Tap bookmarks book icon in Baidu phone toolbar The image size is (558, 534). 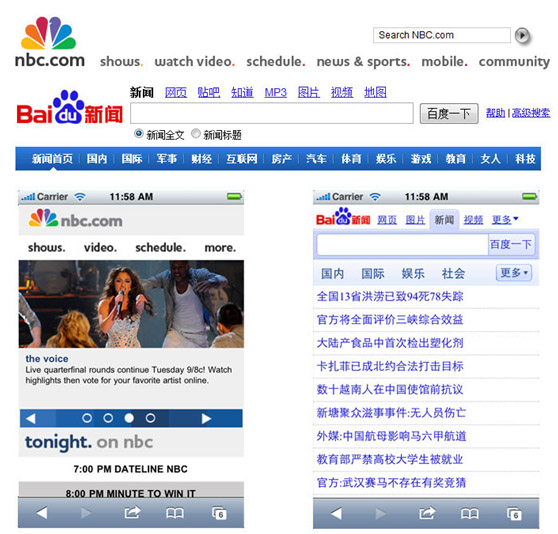point(470,513)
